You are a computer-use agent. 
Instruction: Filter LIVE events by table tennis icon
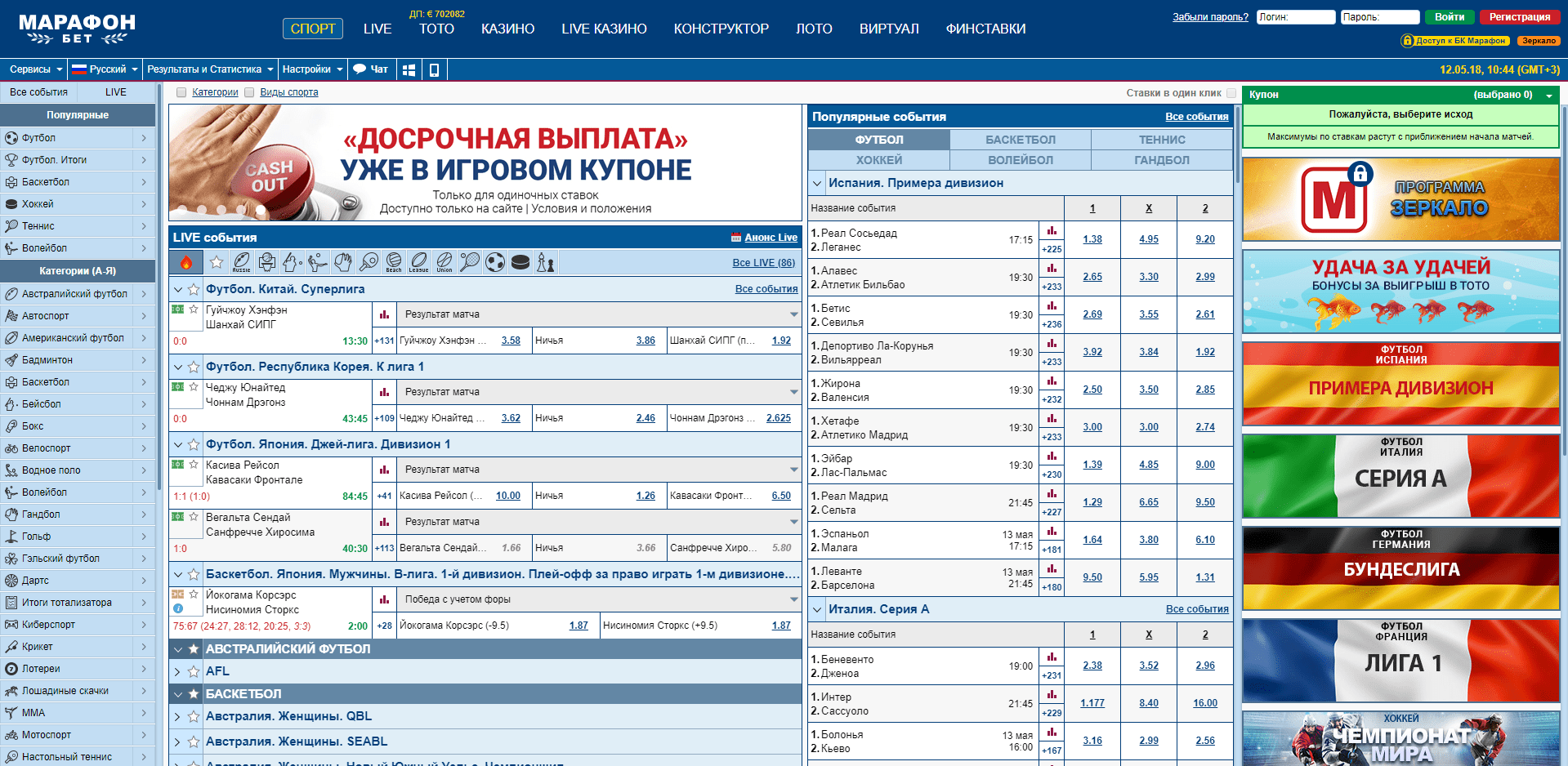(369, 262)
